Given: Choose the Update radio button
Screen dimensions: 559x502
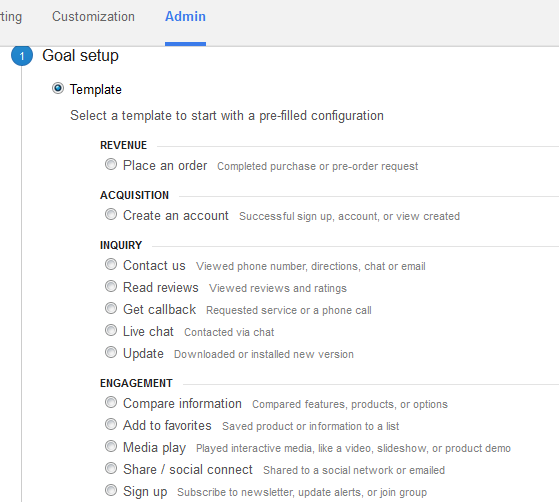Looking at the screenshot, I should coord(111,352).
